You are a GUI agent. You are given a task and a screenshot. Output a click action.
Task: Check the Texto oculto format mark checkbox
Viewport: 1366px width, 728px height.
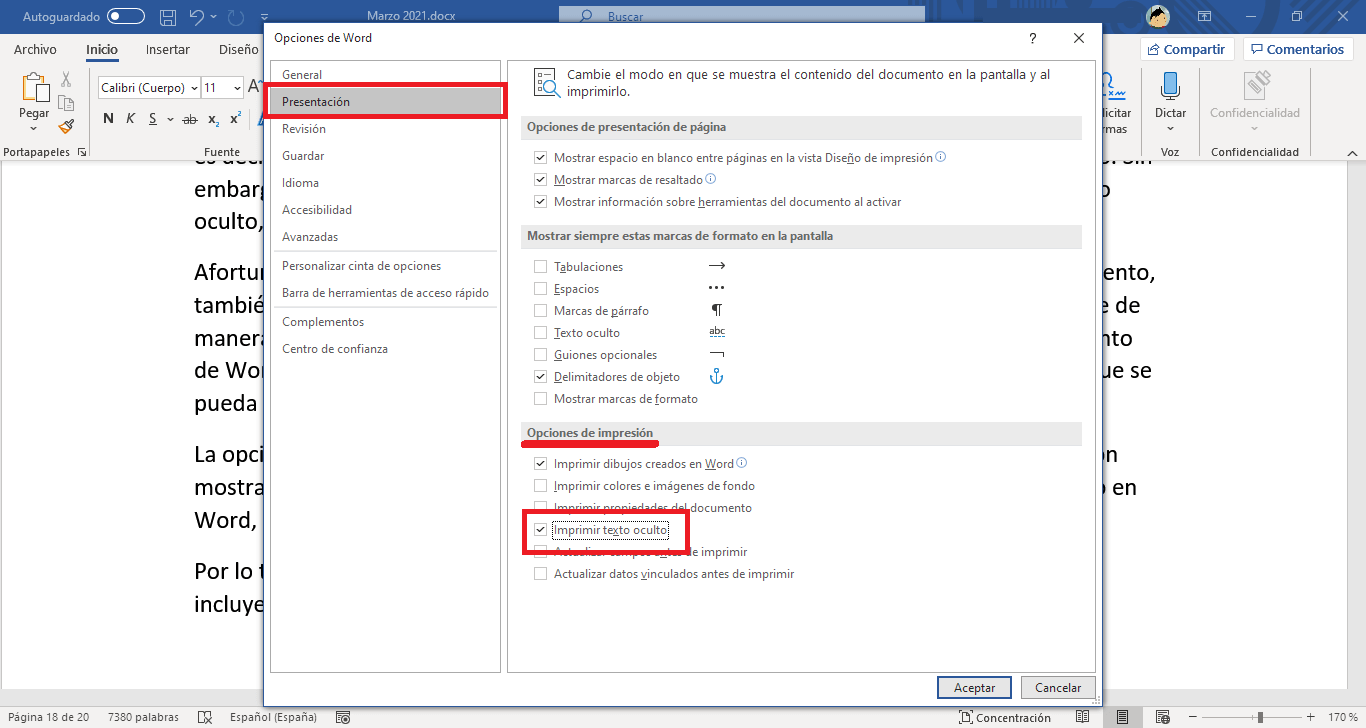pos(541,333)
